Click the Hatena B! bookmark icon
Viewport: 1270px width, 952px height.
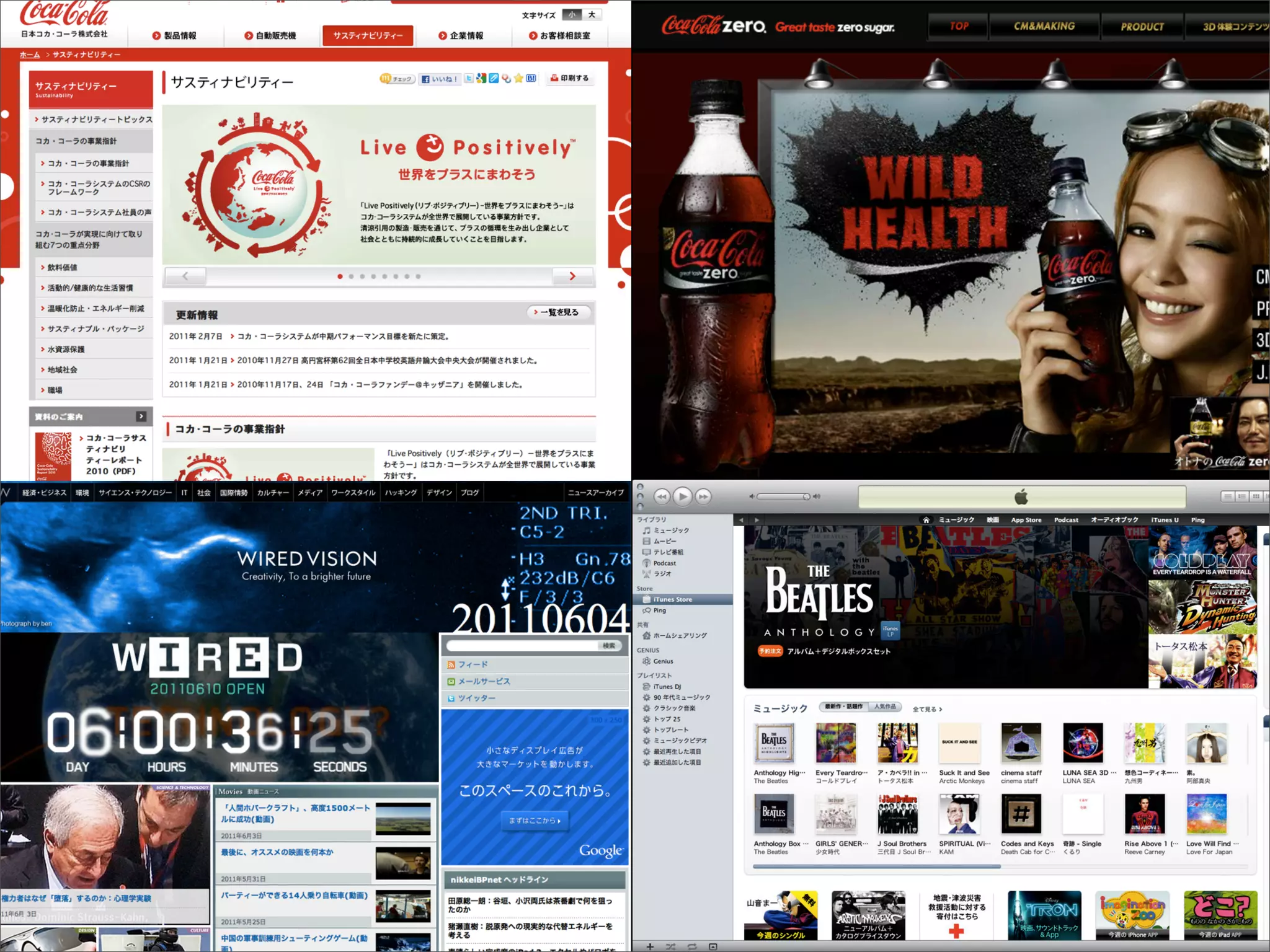(x=531, y=79)
